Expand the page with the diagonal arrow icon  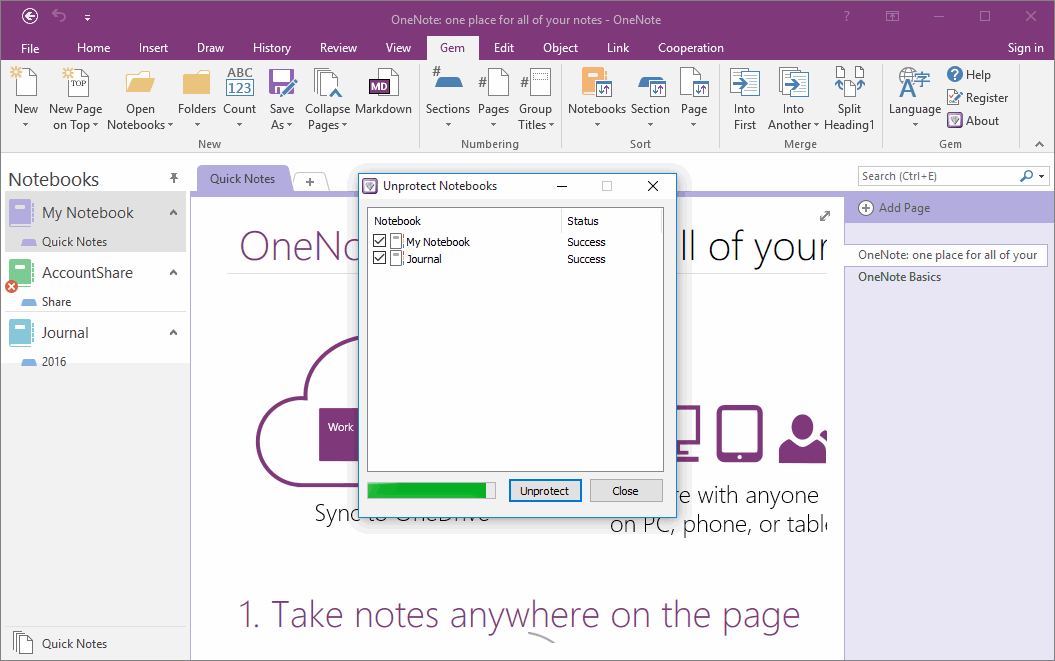[825, 215]
